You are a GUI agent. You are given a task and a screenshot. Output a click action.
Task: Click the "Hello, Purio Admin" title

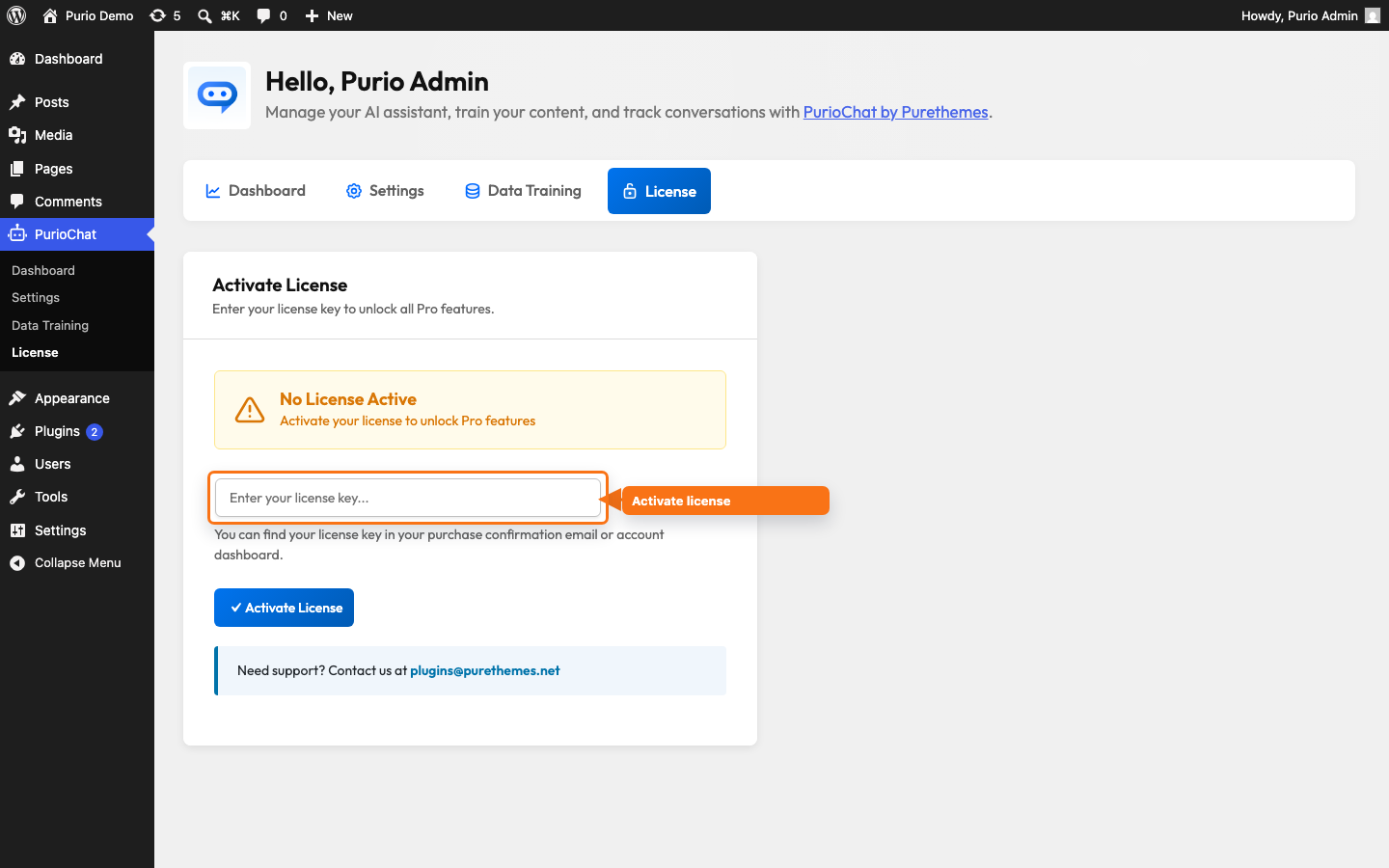(x=377, y=81)
